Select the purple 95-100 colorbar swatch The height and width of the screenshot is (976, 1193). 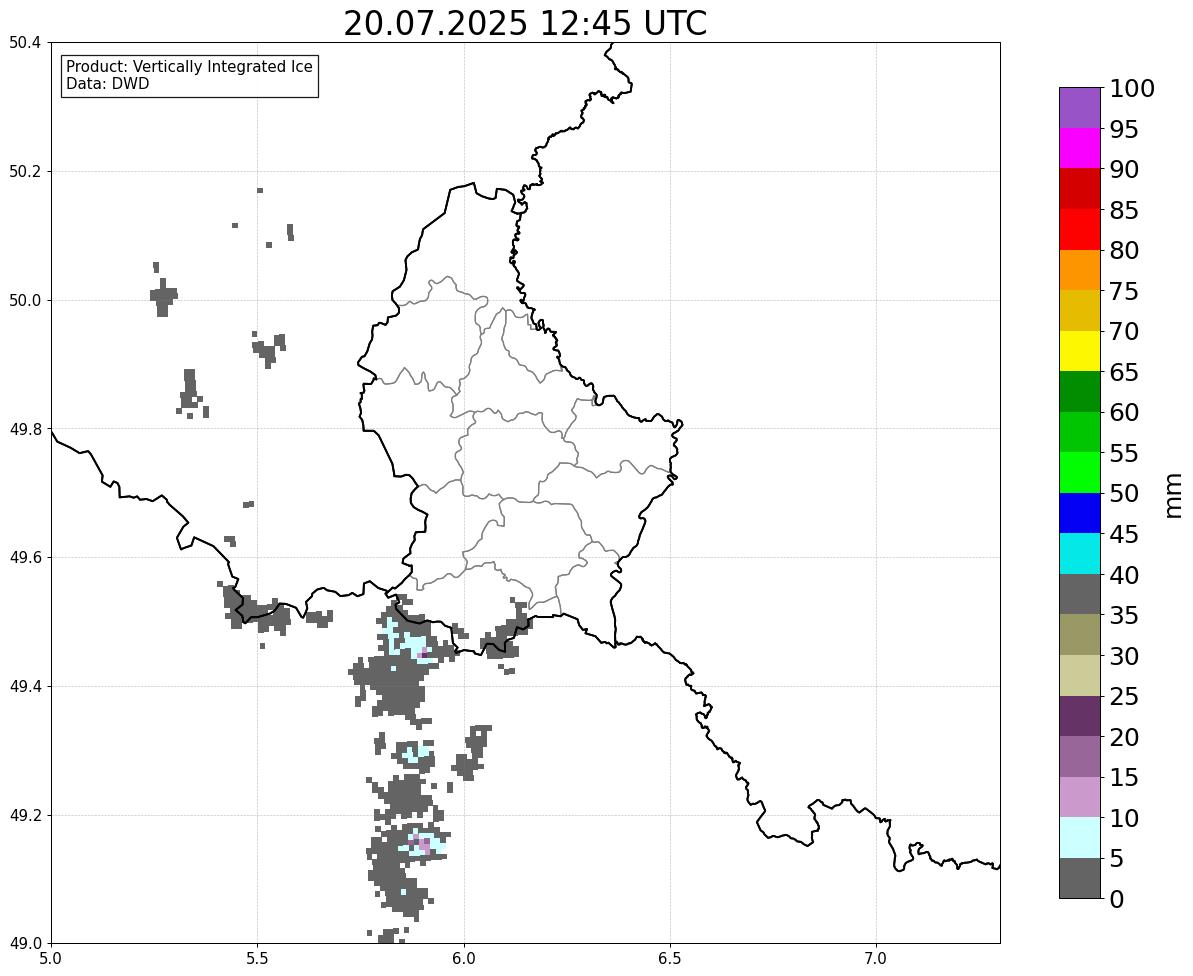[x=1080, y=108]
